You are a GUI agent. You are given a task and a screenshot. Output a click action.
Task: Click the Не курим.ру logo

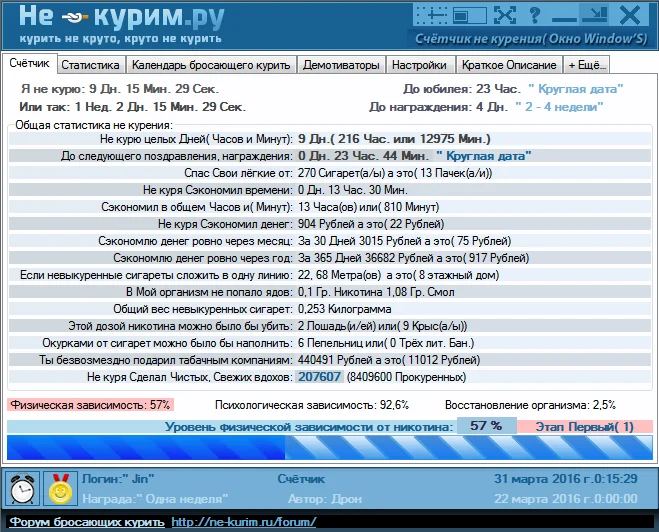point(122,18)
